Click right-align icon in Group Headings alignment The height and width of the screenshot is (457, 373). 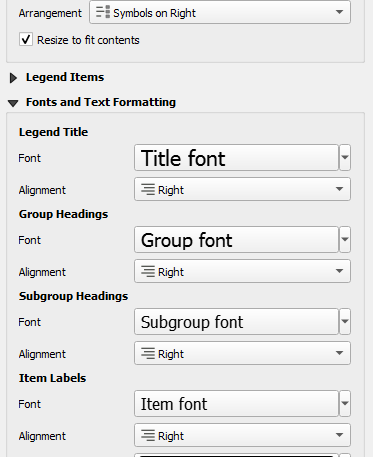148,271
